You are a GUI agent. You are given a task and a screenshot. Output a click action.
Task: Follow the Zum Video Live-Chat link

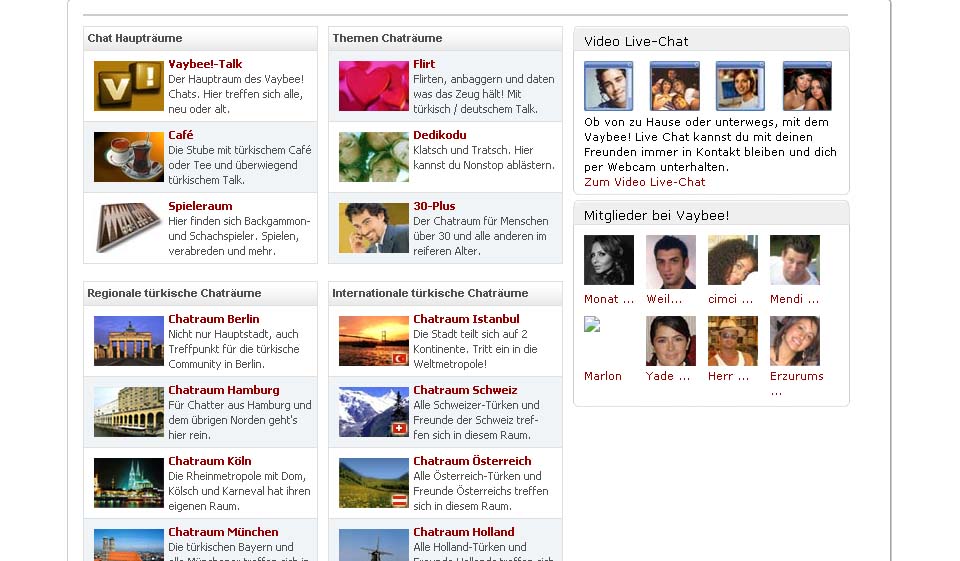tap(644, 182)
